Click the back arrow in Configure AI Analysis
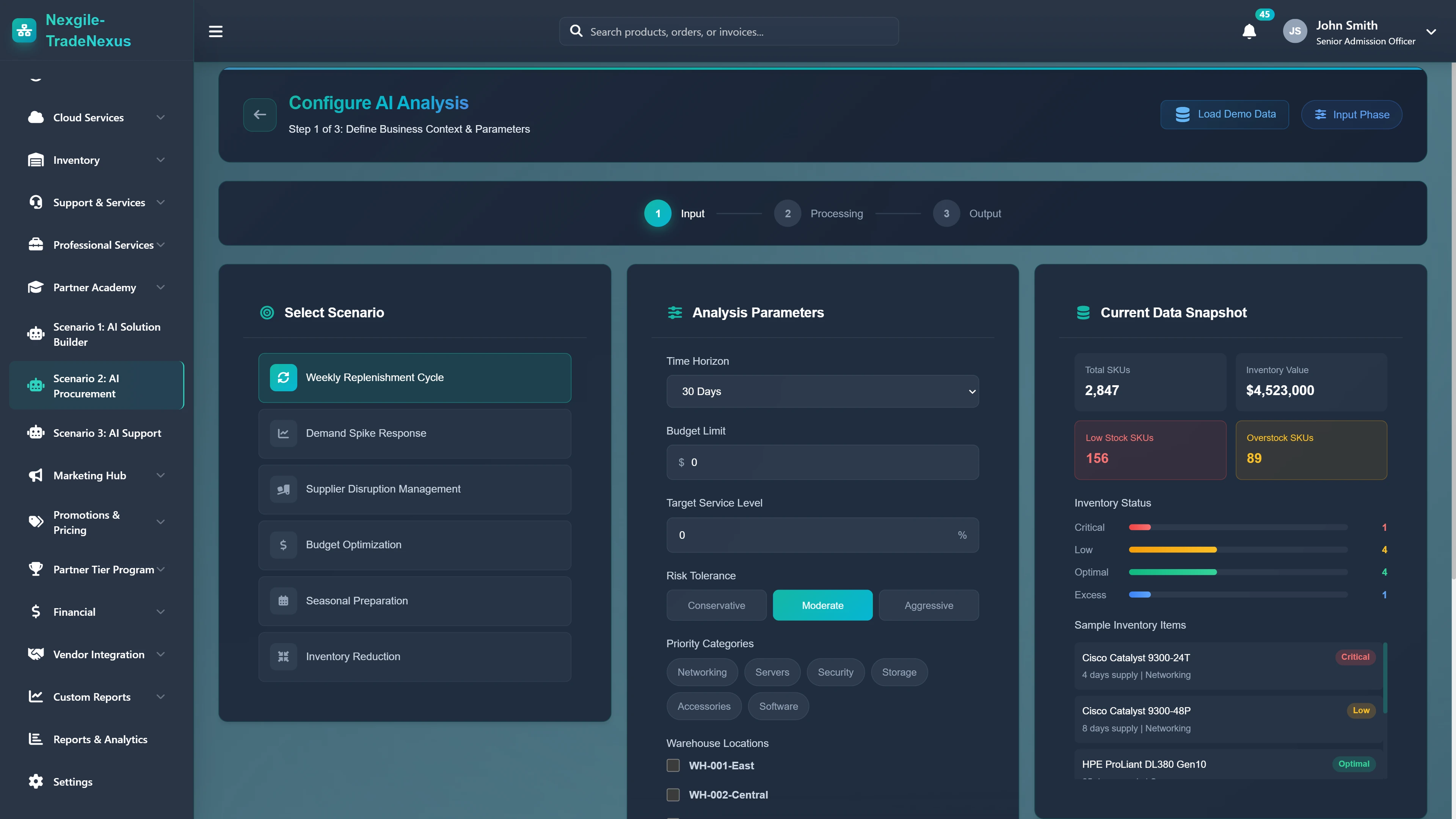The height and width of the screenshot is (819, 1456). point(259,115)
